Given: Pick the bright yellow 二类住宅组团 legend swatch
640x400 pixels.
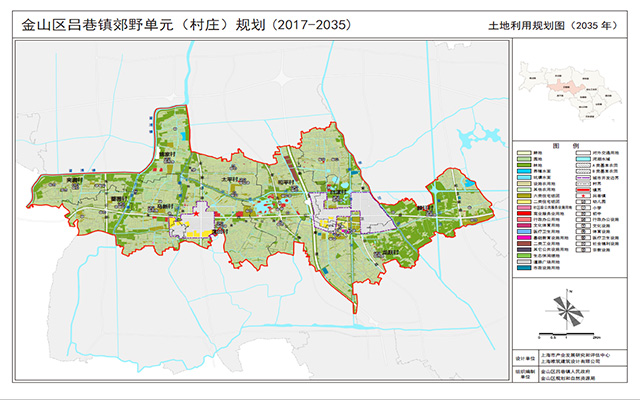Looking at the screenshot, I should pyautogui.click(x=524, y=202).
